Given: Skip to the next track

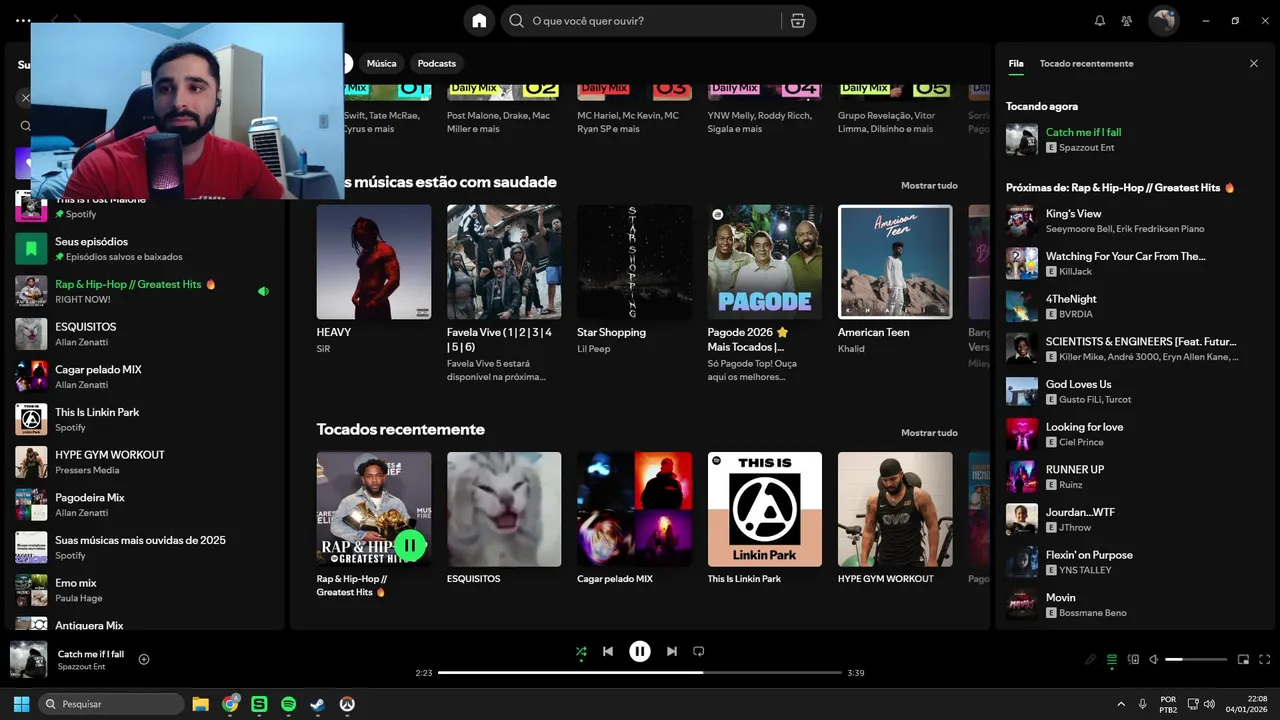Looking at the screenshot, I should pos(672,651).
